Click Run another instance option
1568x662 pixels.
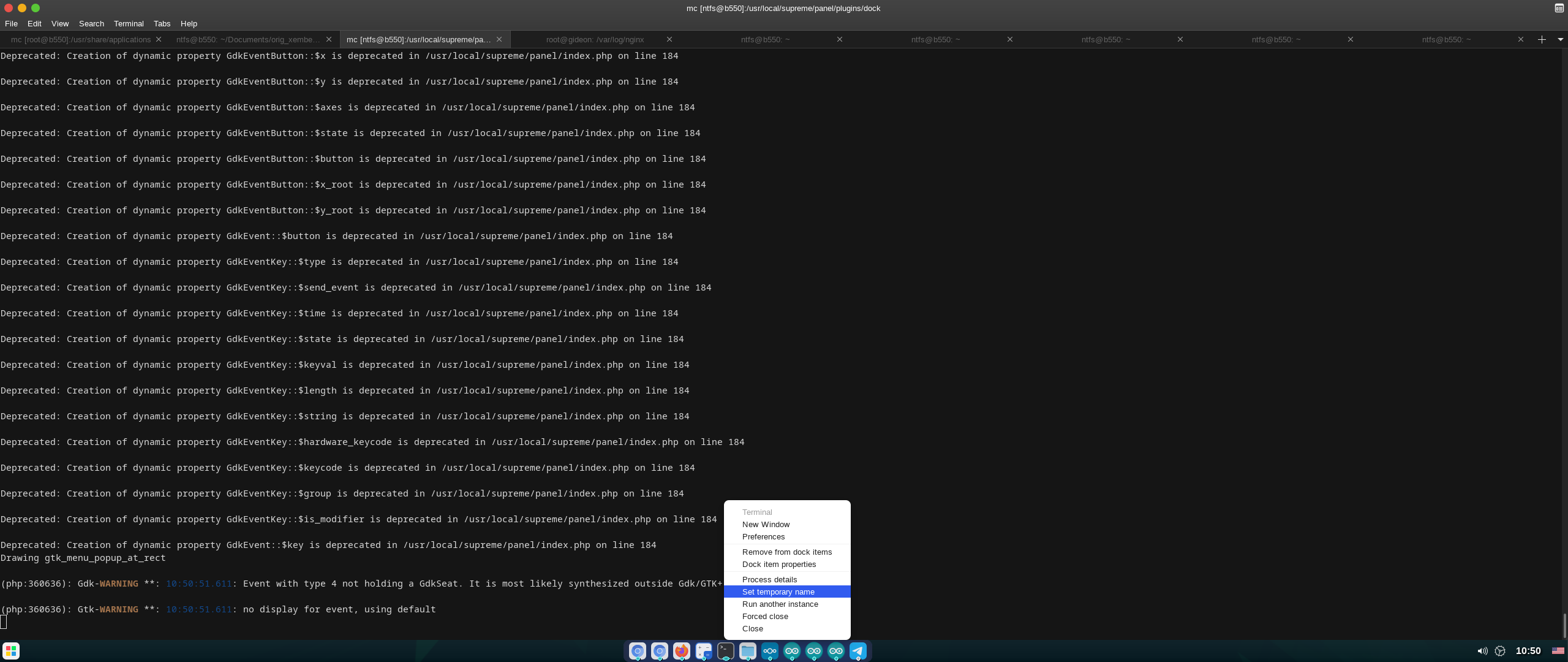tap(780, 604)
